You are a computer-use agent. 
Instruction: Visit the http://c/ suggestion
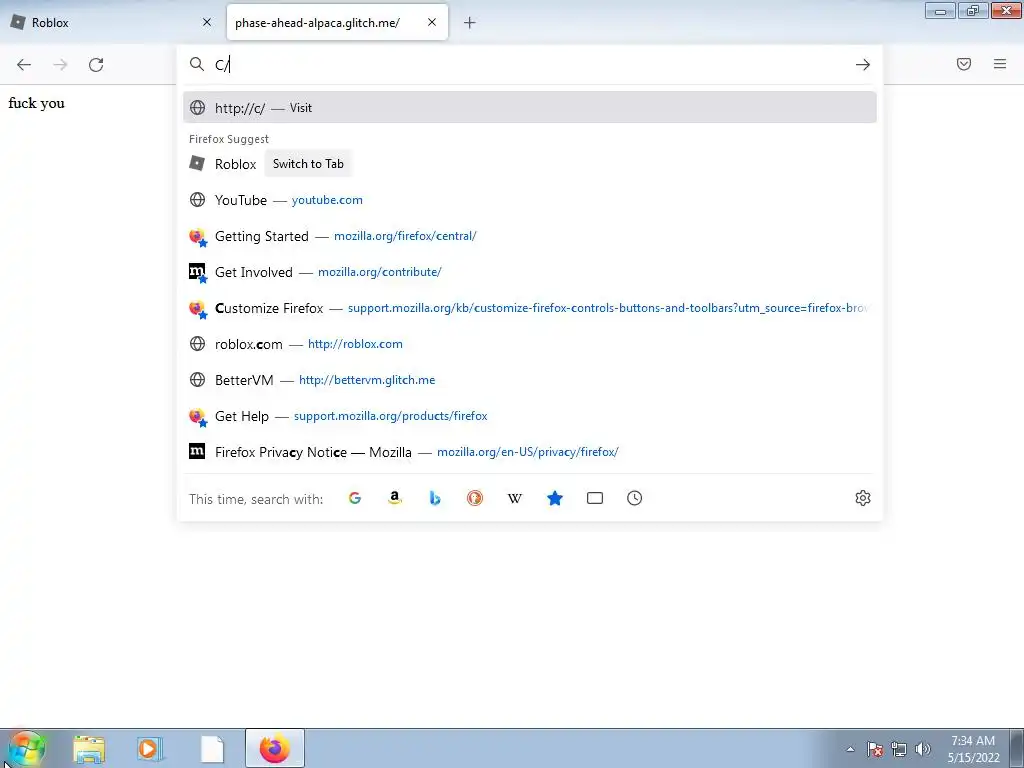coord(530,108)
